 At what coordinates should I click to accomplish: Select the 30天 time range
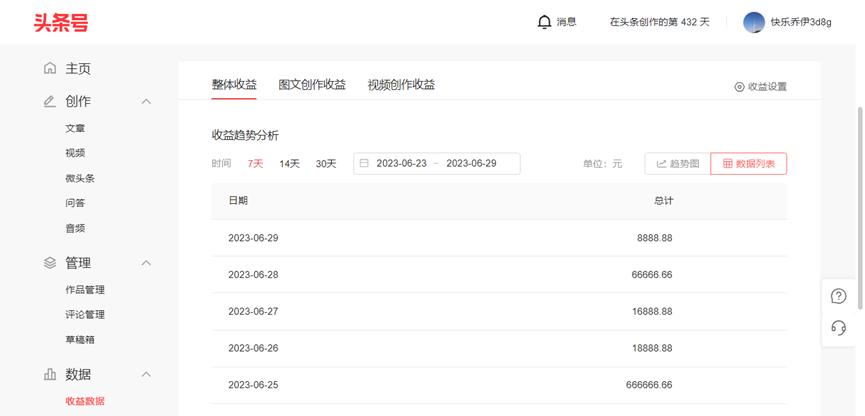(326, 163)
